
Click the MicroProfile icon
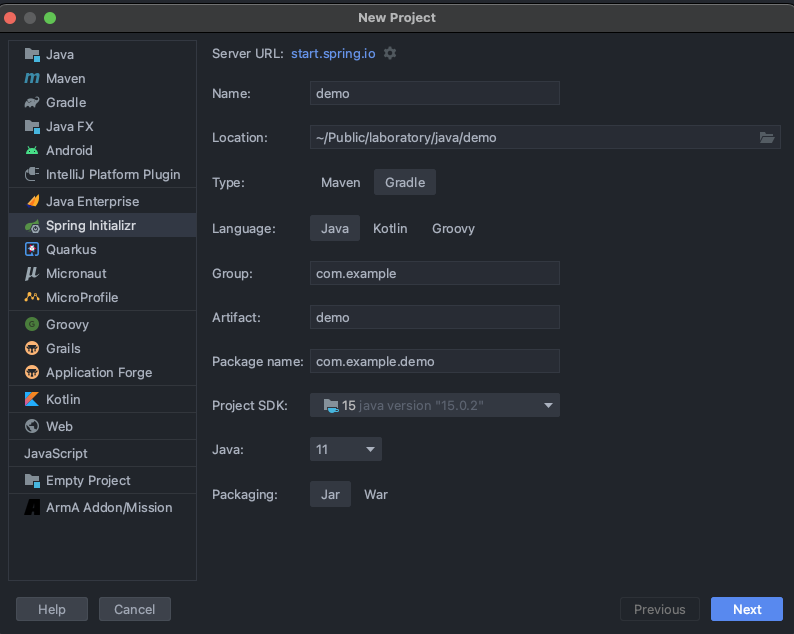[32, 297]
